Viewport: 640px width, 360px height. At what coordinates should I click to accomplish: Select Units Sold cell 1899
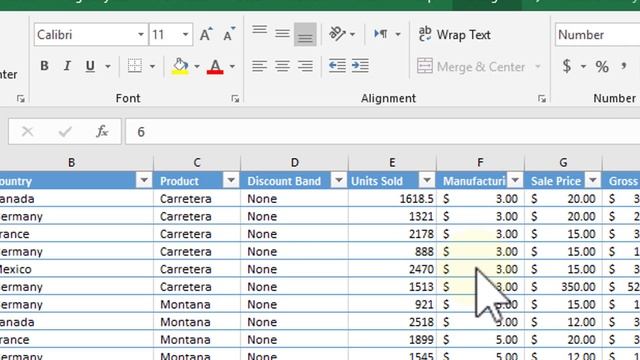pos(392,340)
